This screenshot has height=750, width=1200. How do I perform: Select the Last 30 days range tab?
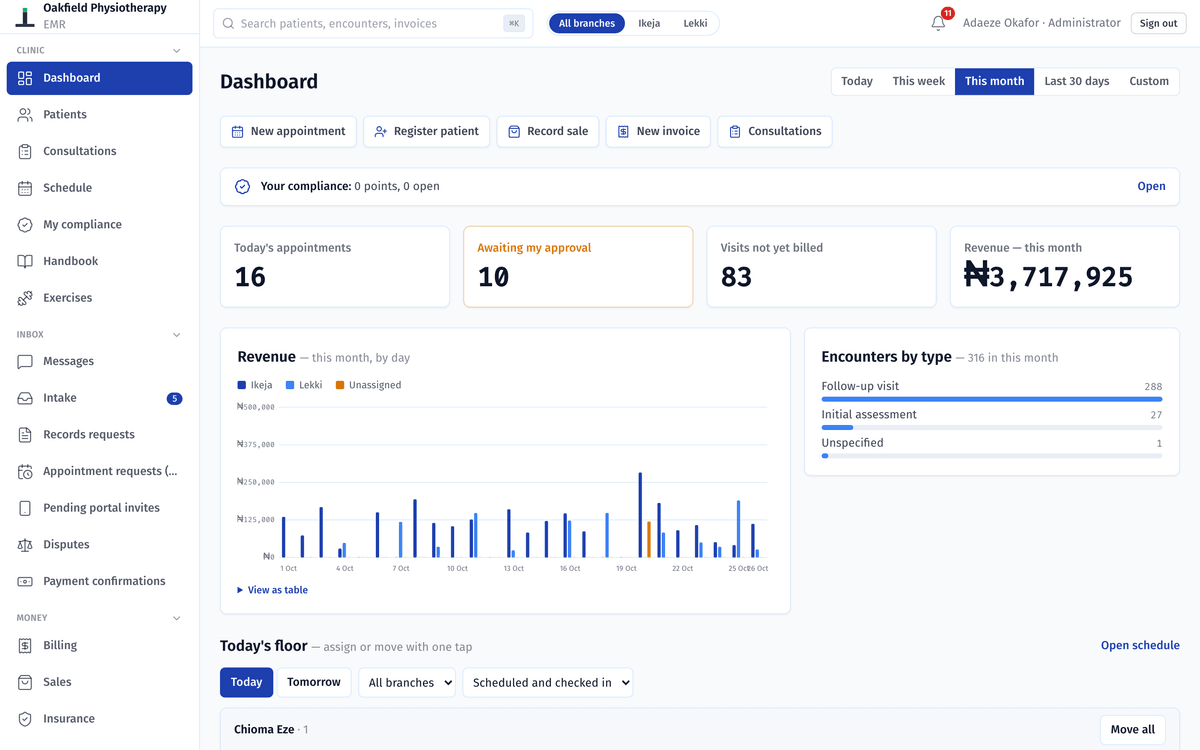(1077, 81)
